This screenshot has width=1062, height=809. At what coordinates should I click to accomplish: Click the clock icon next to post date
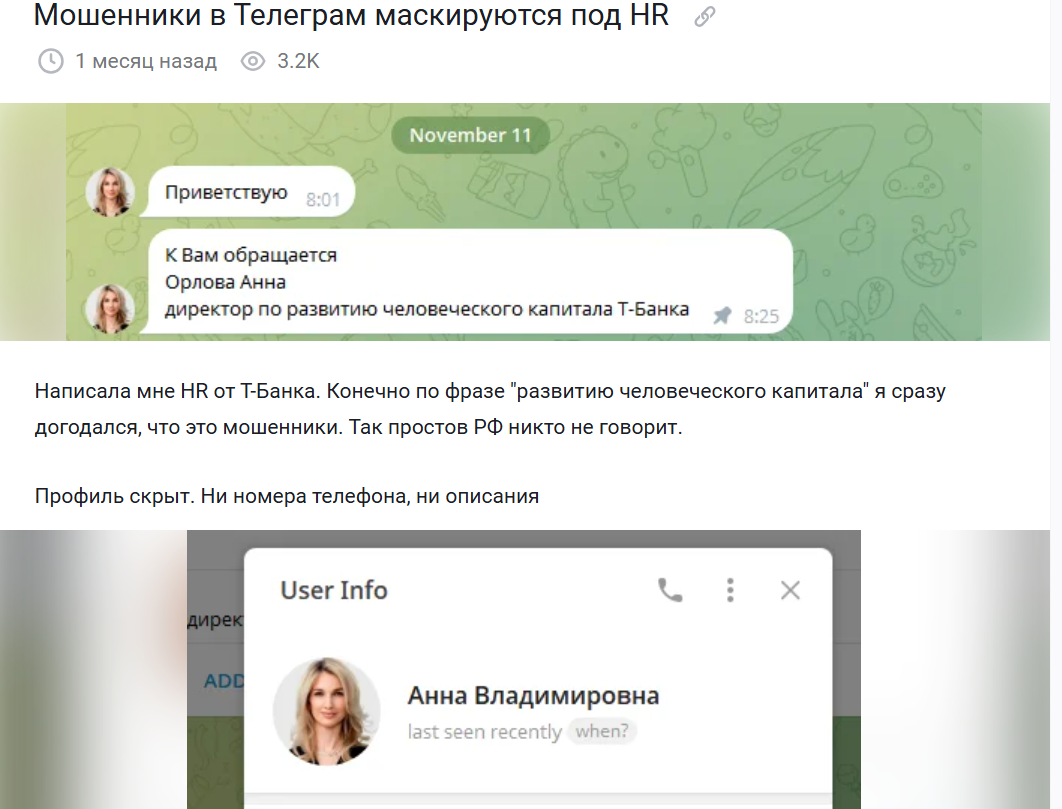(x=50, y=62)
